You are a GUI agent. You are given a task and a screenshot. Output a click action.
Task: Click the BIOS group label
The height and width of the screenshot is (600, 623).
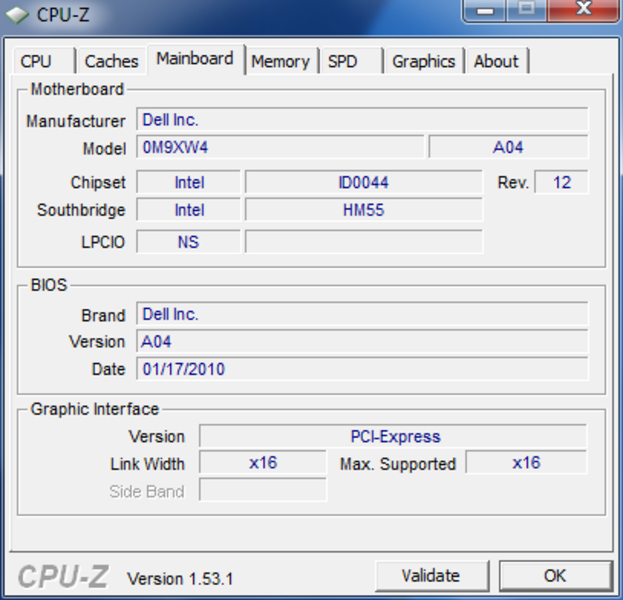49,285
